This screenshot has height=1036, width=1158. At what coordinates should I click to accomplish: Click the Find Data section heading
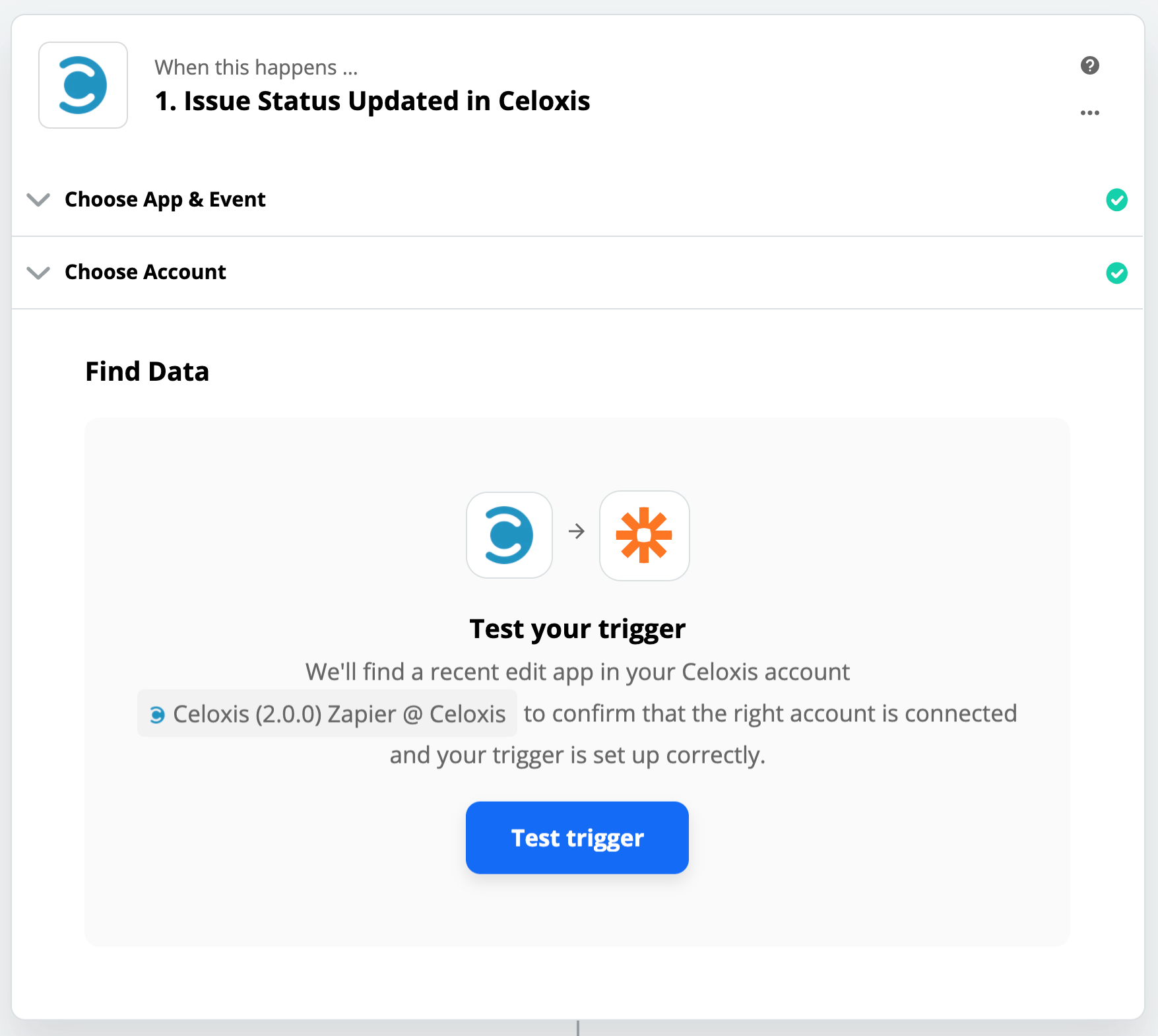tap(147, 372)
